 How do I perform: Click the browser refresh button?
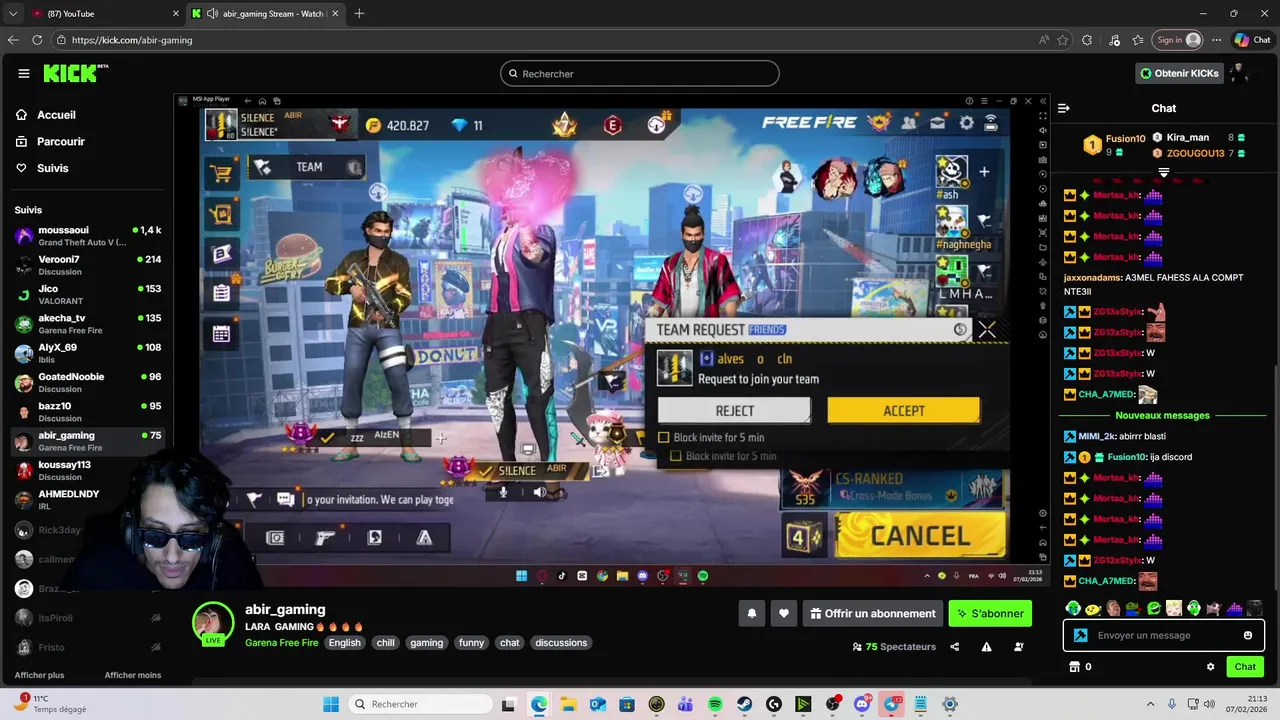click(x=37, y=40)
